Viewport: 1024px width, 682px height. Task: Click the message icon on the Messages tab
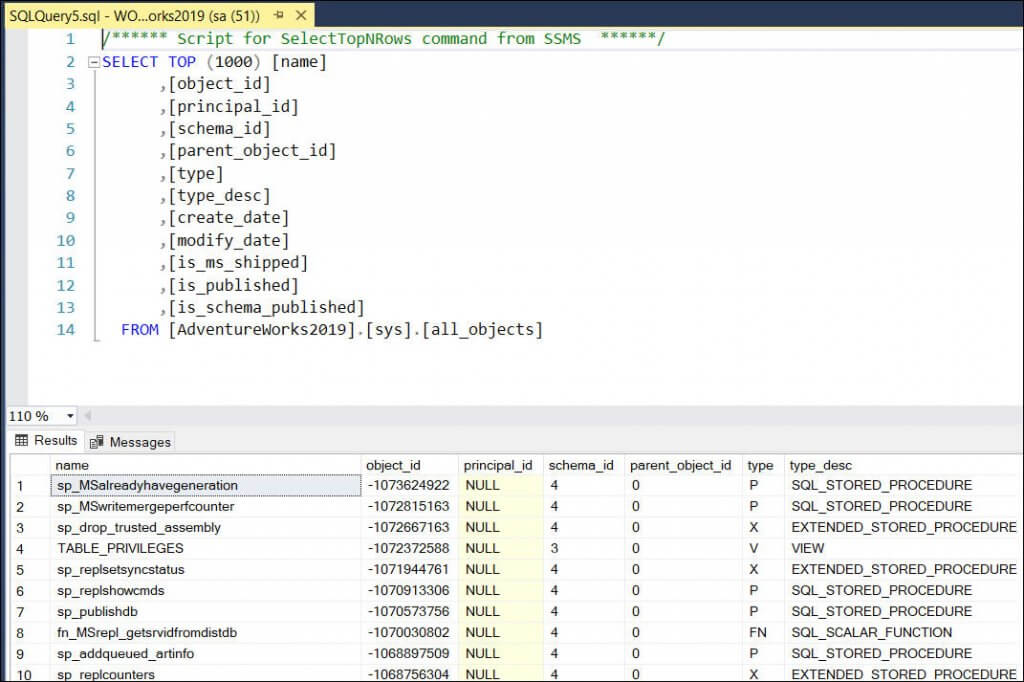[96, 441]
